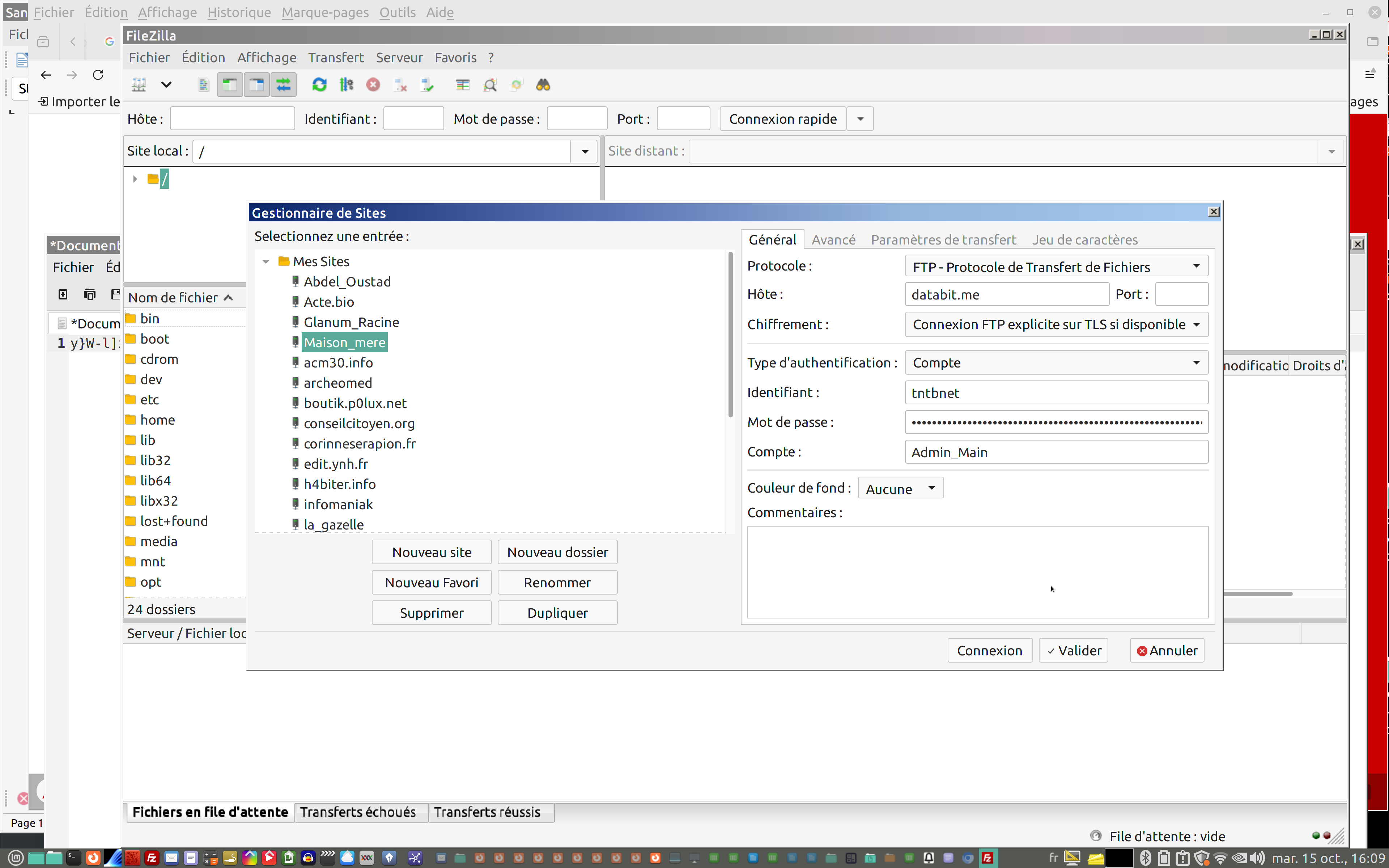Select the archeomed site entry
The height and width of the screenshot is (868, 1389).
[x=337, y=383]
